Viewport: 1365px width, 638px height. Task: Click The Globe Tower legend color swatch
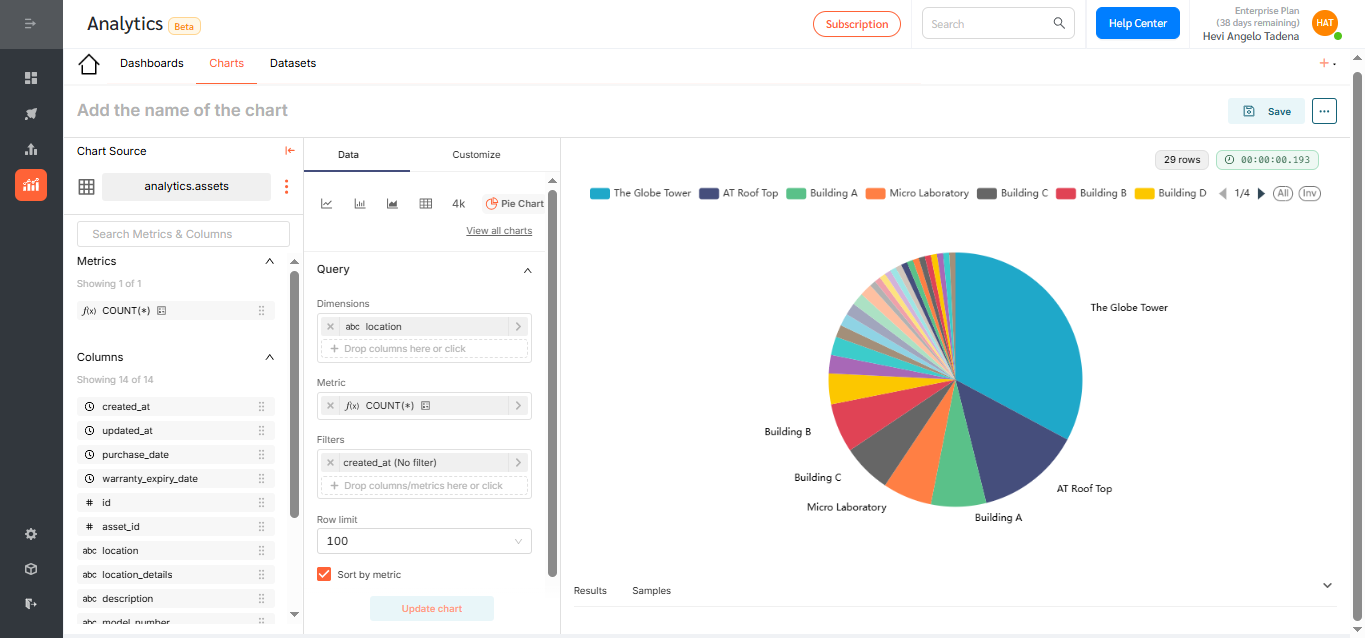tap(599, 193)
